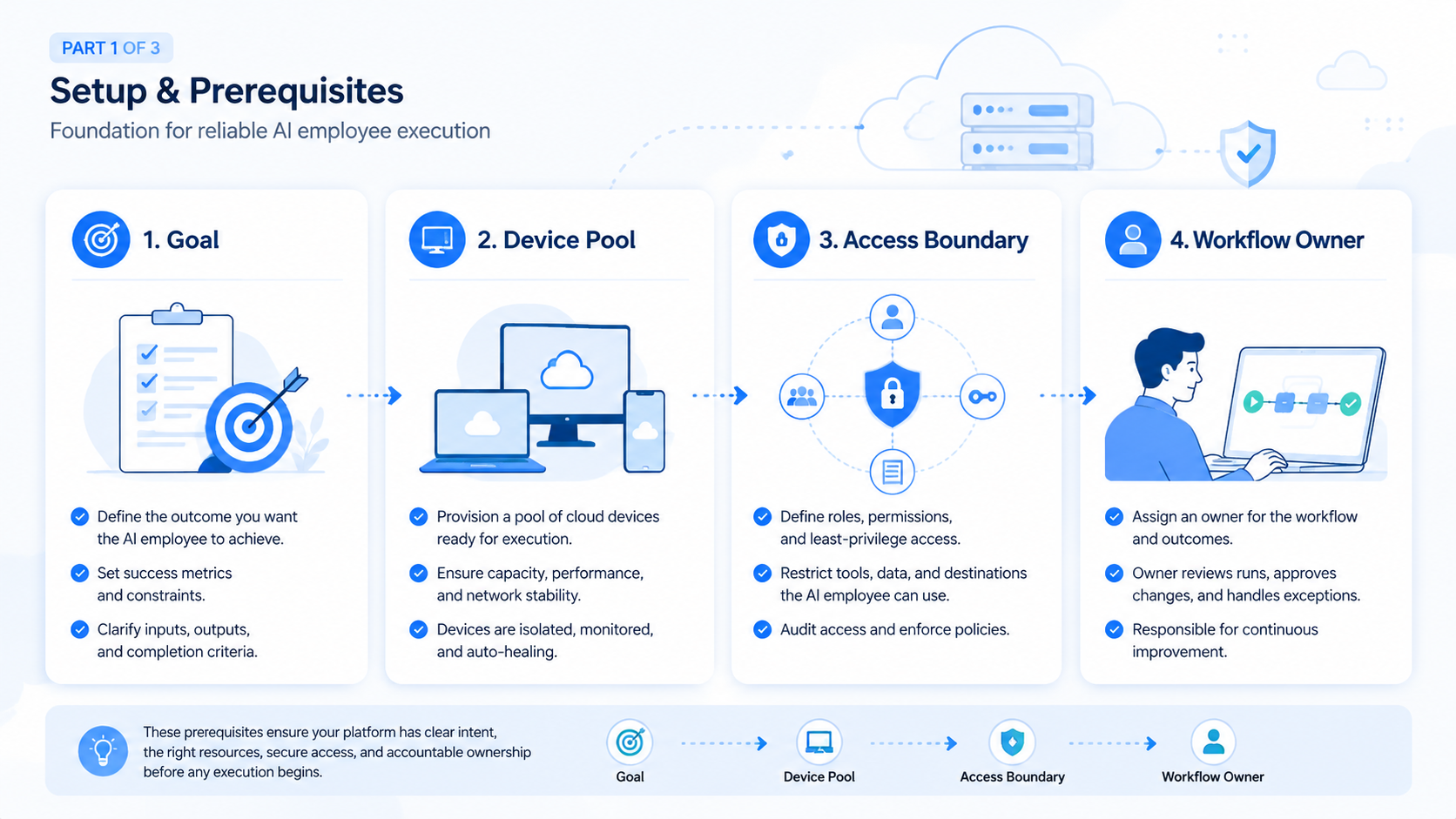The height and width of the screenshot is (819, 1456).
Task: Click the check bullet beside 'Set success metrics'
Action: [x=79, y=573]
